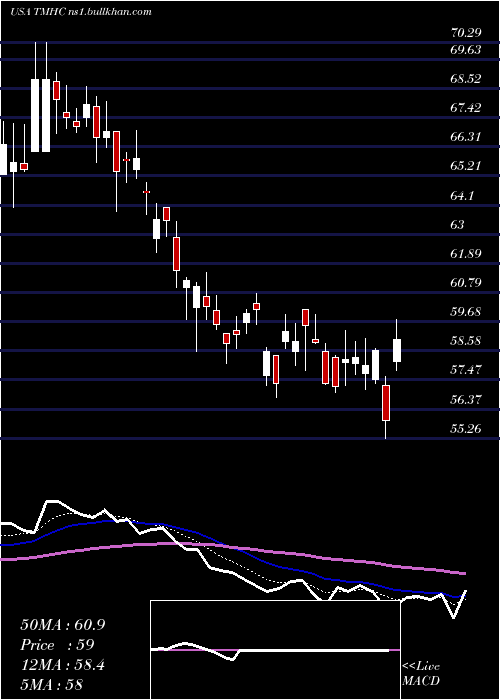
Task: Click the 60.79 price label
Action: tap(467, 283)
